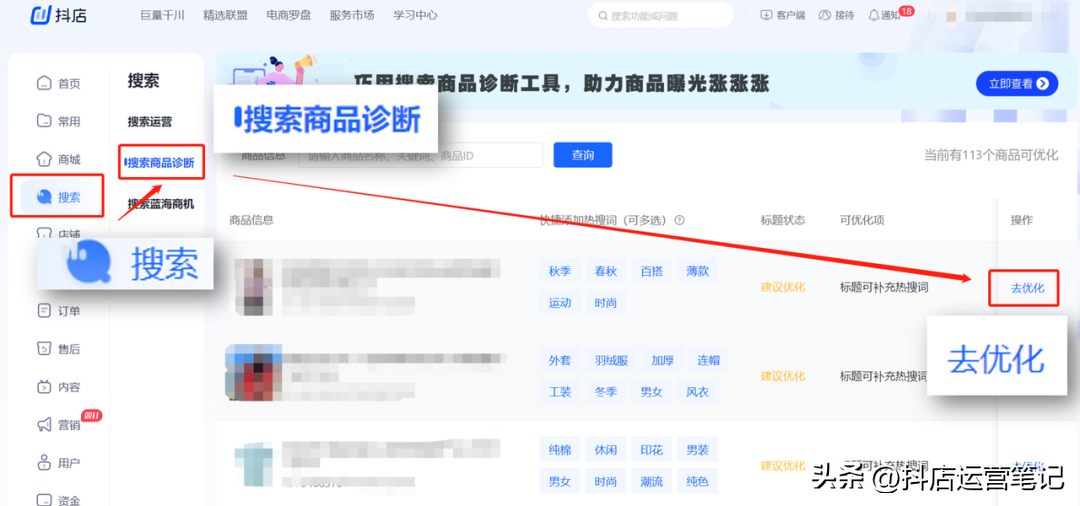Screen dimensions: 1080x506
Task: Toggle the 羽绒服 hot word tag
Action: tap(611, 360)
